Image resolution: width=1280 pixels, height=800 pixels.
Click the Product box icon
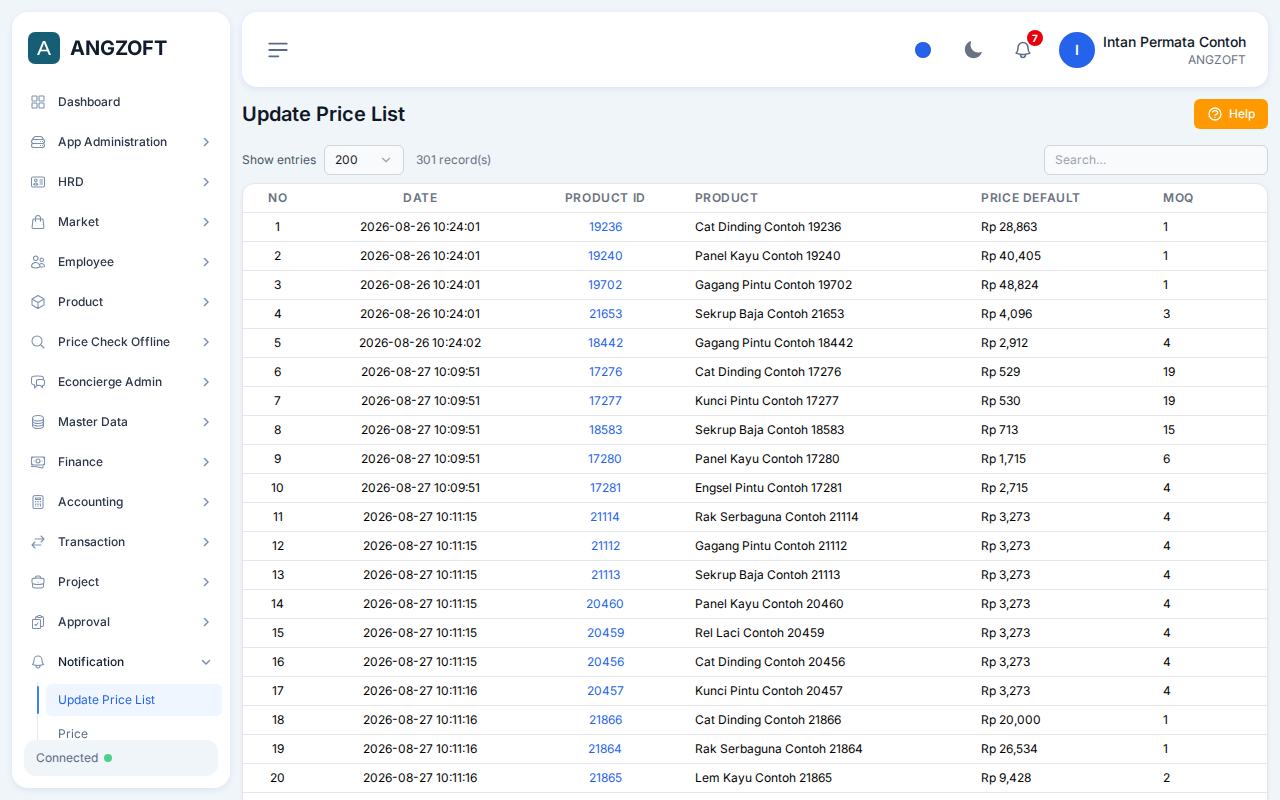click(x=38, y=302)
